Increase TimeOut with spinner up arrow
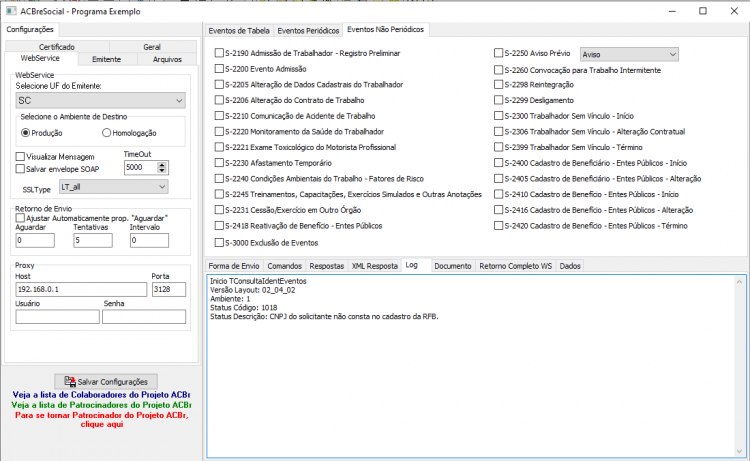 coord(162,165)
